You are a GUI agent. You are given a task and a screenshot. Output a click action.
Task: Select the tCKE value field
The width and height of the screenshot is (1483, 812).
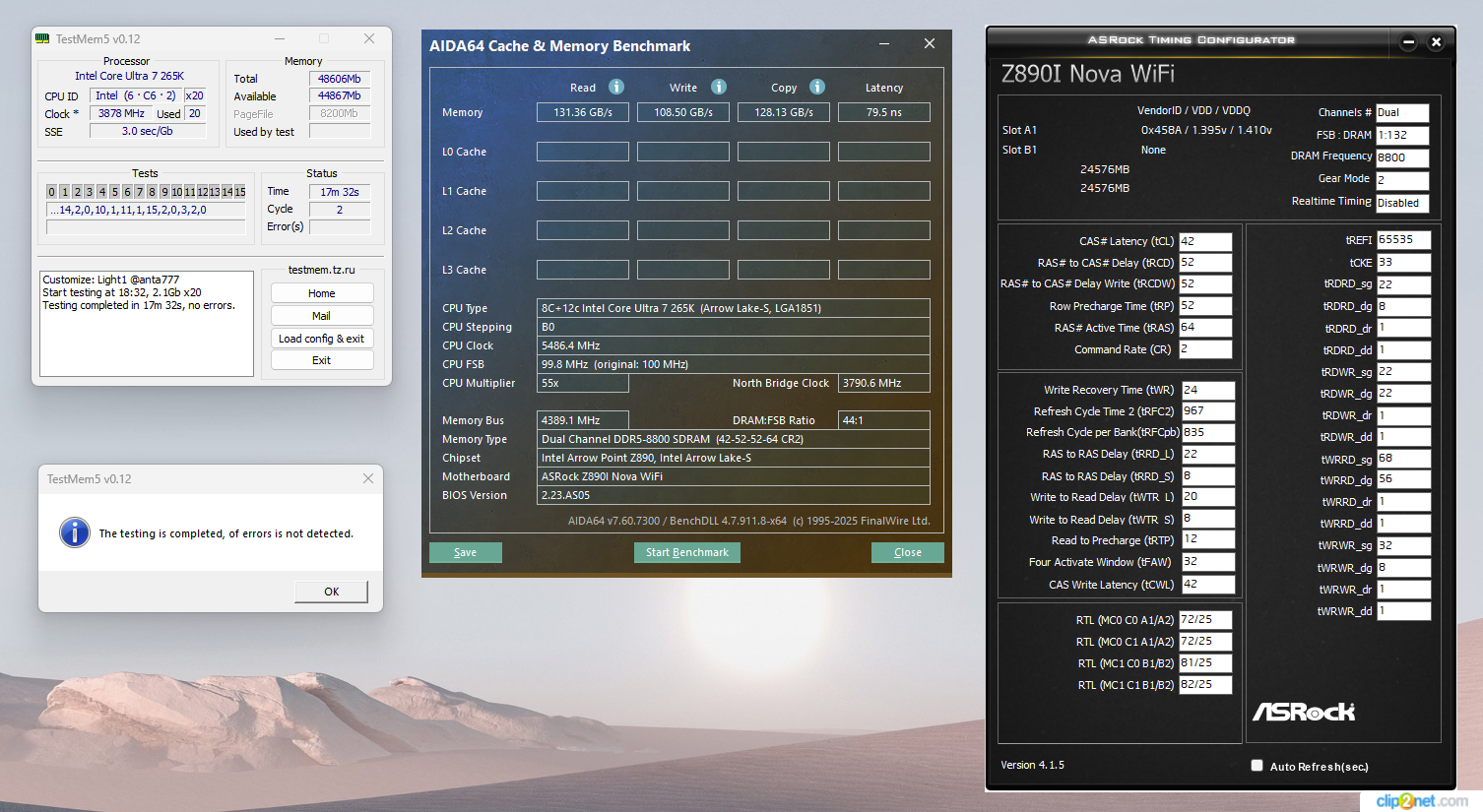click(x=1404, y=263)
